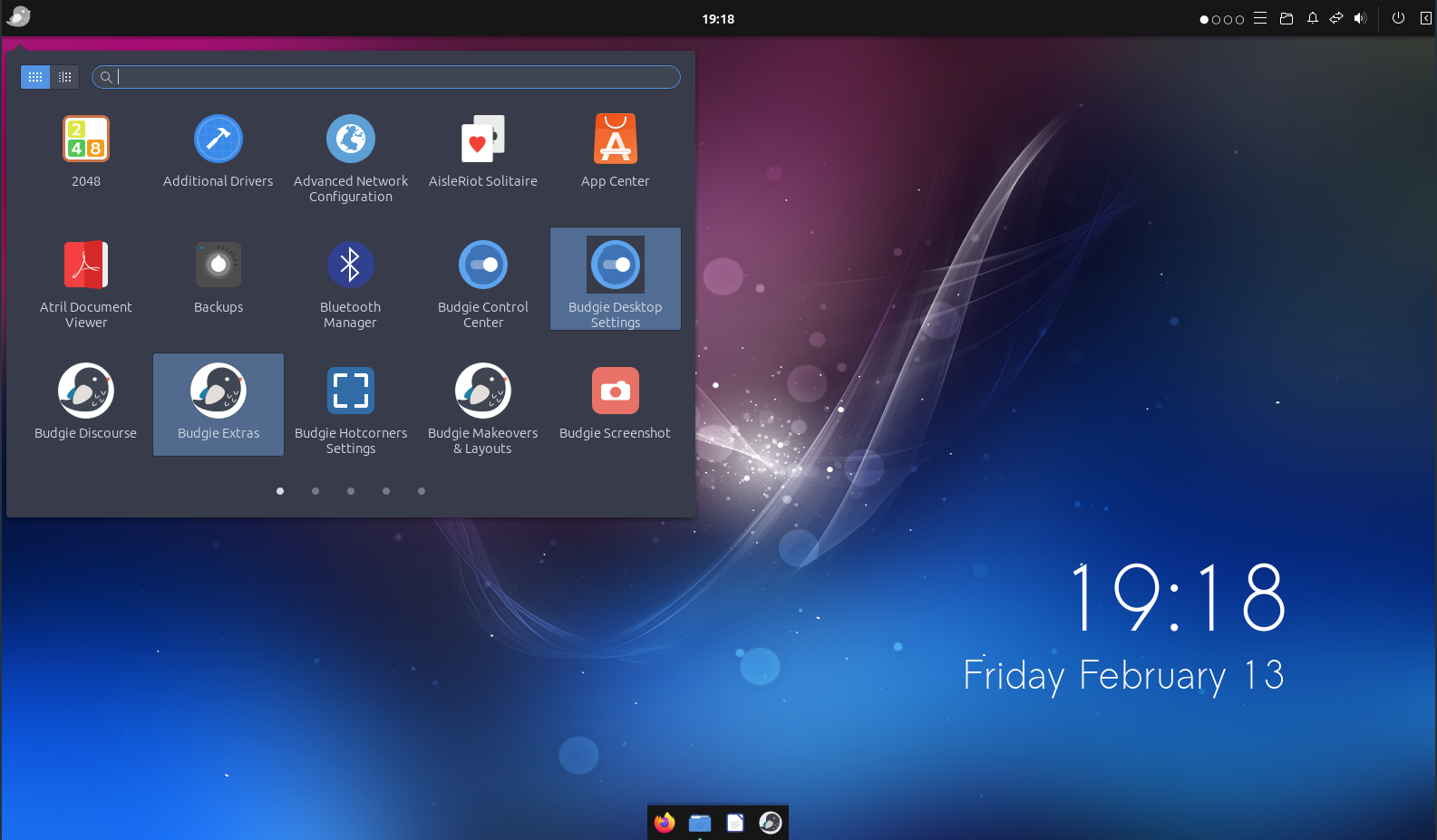Click the application search field
Image resolution: width=1437 pixels, height=840 pixels.
coord(386,77)
